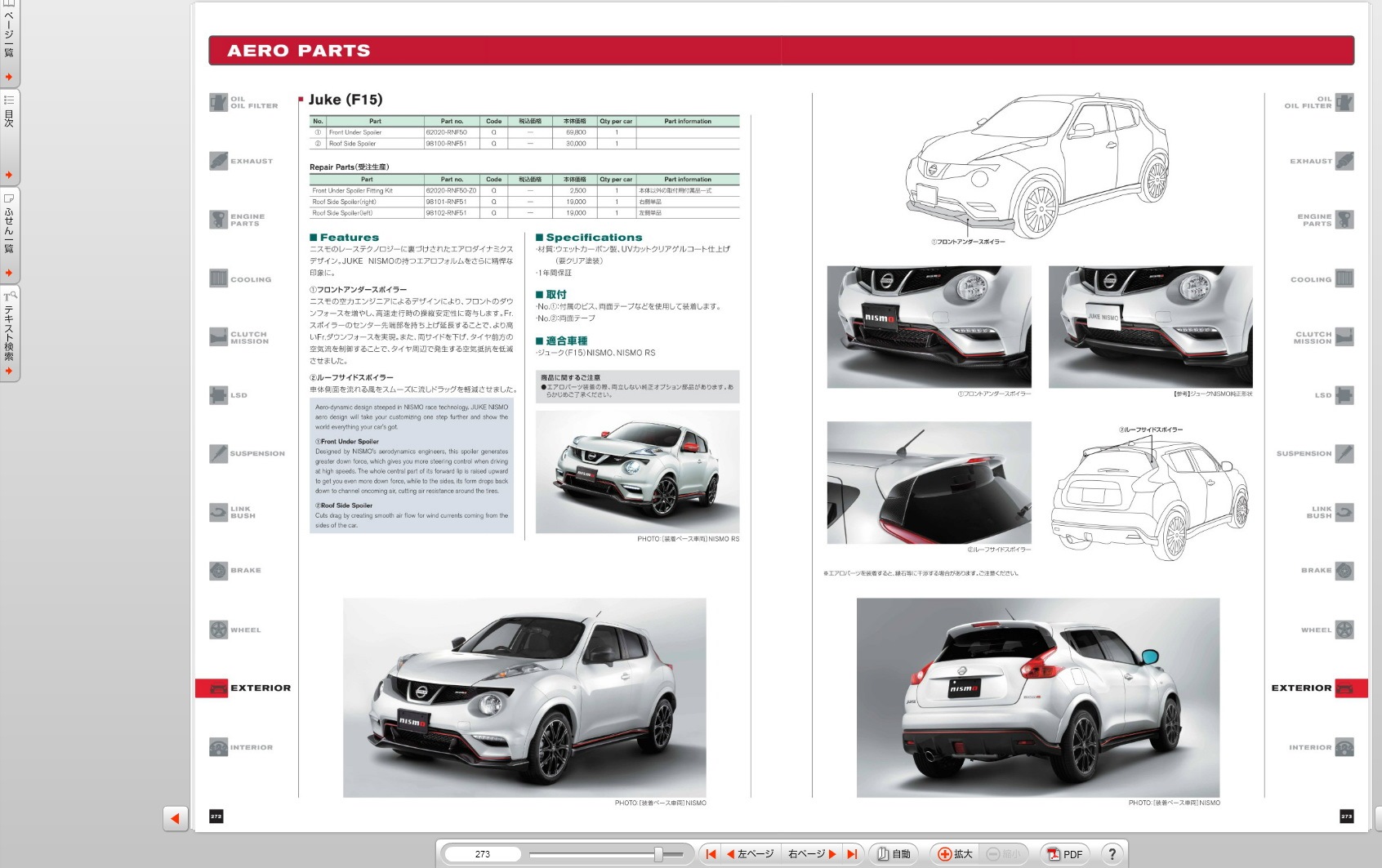1382x868 pixels.
Task: Click the LSD icon on left index
Action: point(218,395)
